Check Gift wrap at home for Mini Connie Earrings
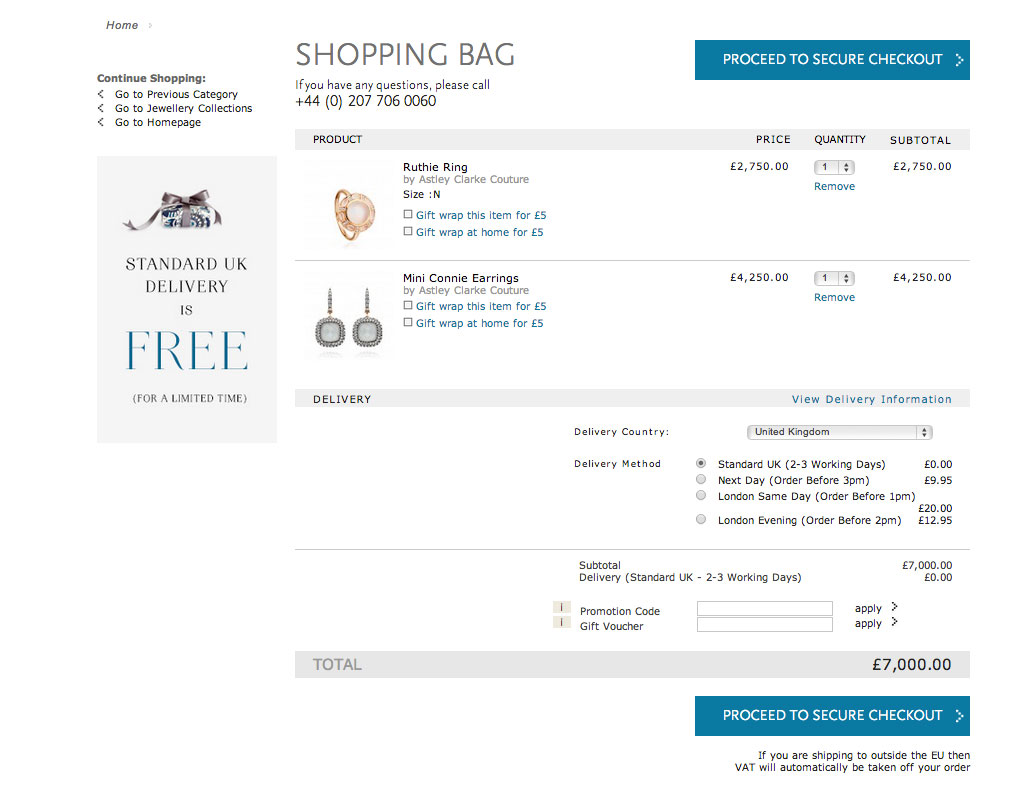 (407, 322)
